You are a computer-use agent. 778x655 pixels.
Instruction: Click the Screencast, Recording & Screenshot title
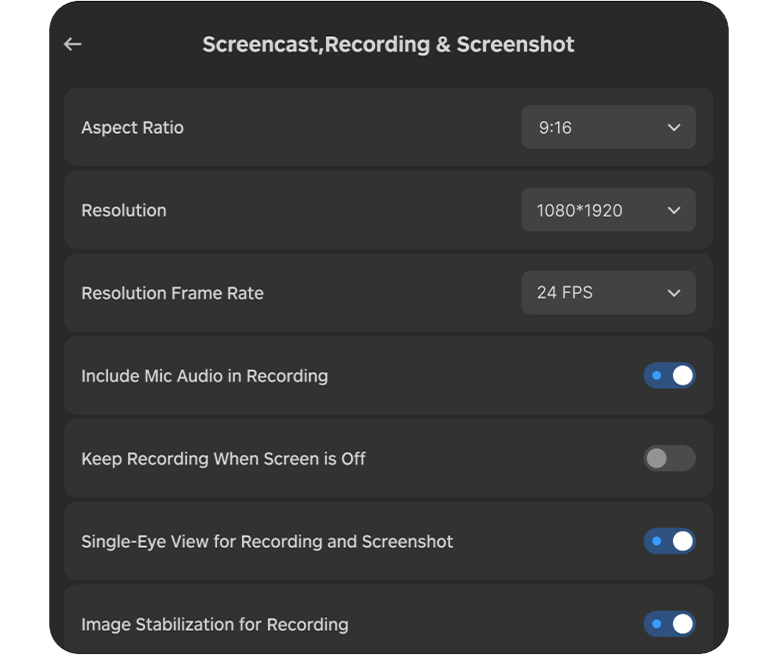388,45
